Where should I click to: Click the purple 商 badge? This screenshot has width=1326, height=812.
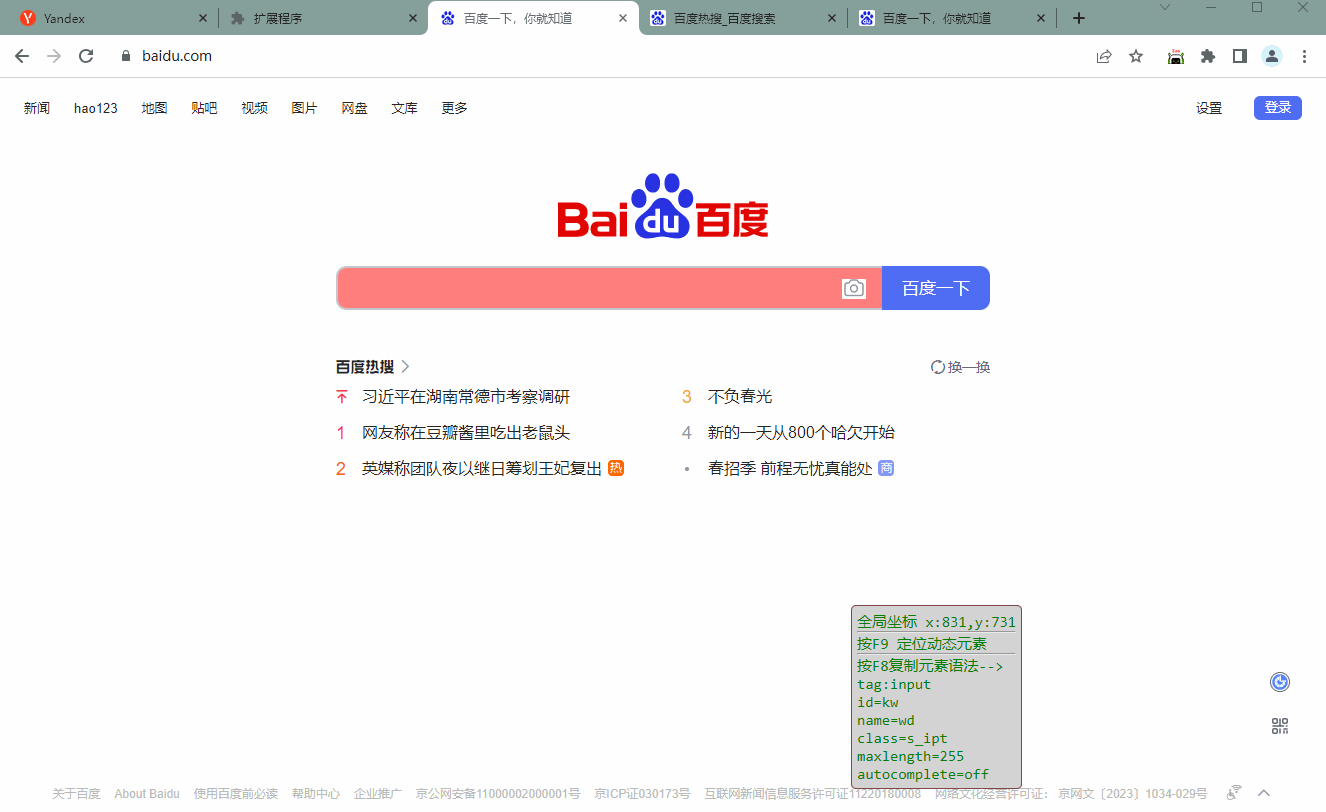pos(886,468)
